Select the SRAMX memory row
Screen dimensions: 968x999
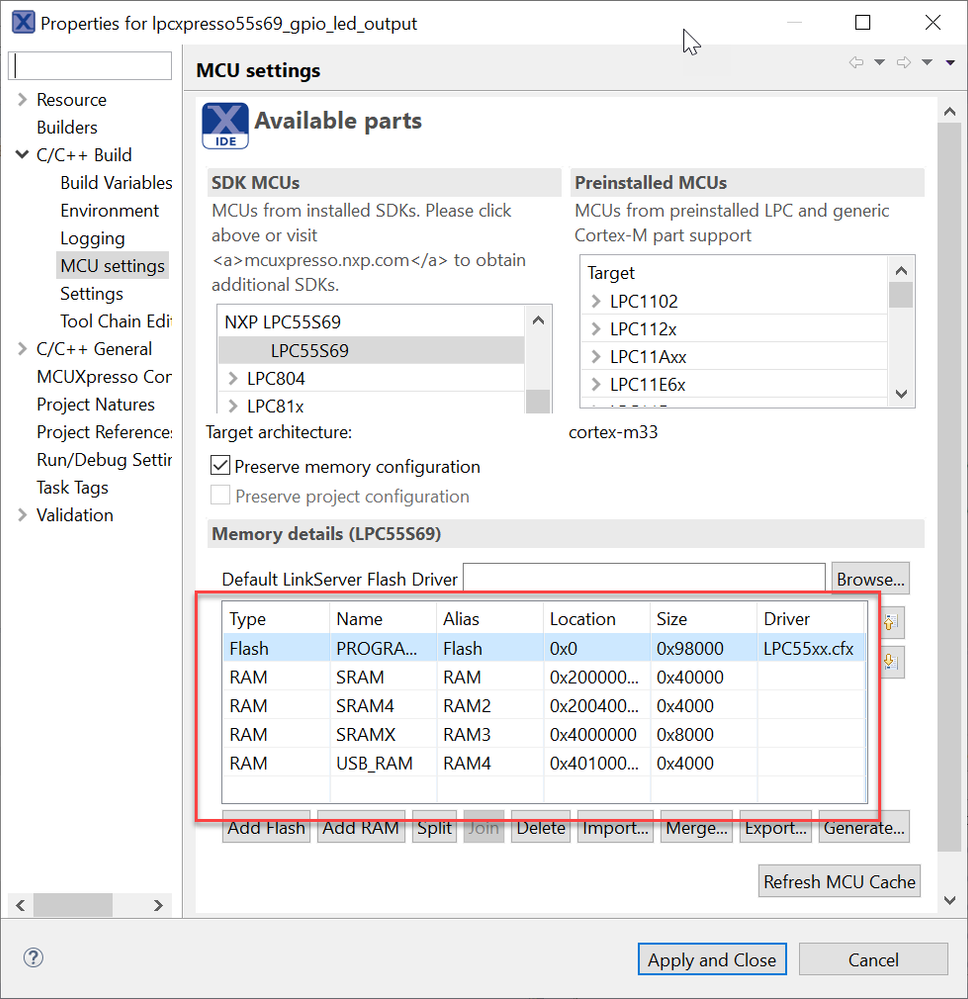544,734
